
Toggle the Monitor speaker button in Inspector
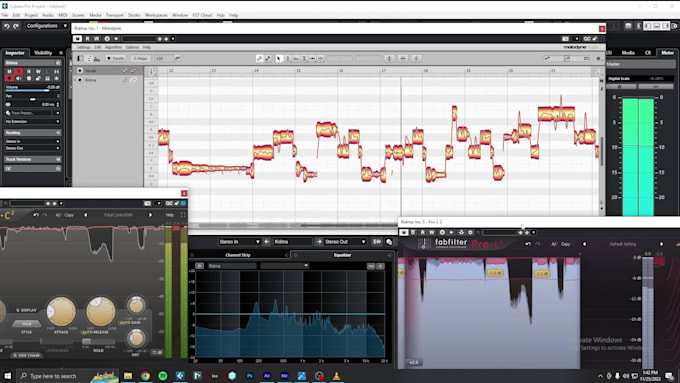19,79
